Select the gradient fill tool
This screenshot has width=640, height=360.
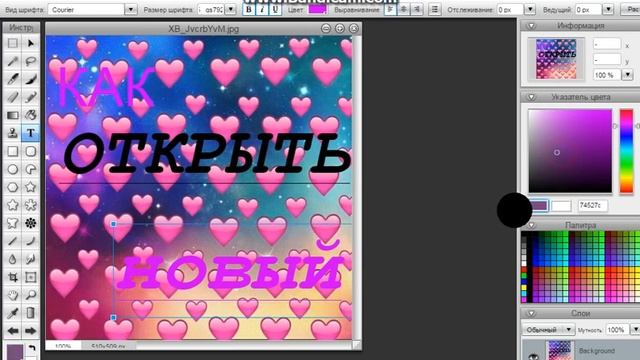(x=13, y=115)
